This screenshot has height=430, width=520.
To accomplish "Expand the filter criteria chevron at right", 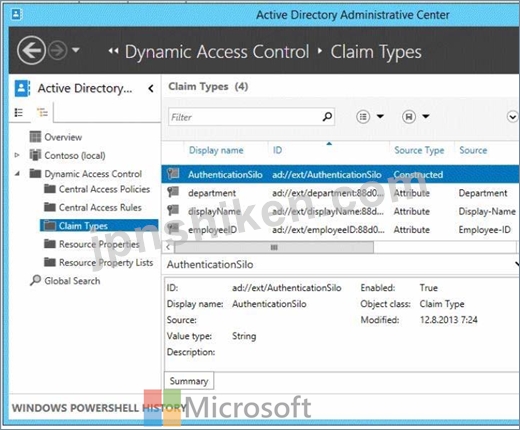I will coord(512,117).
